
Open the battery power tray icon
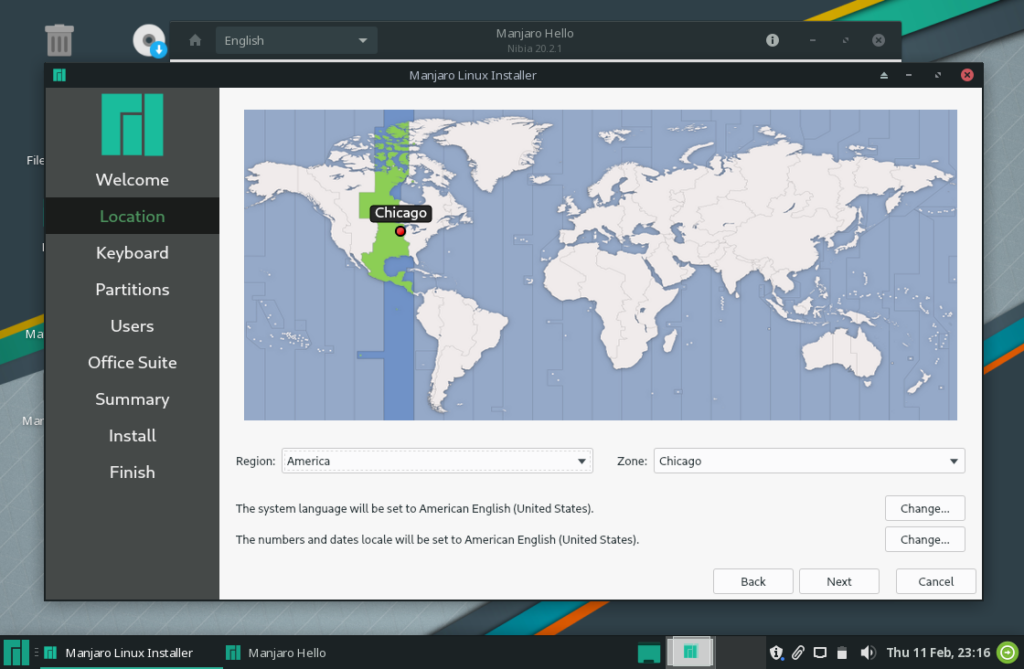[x=842, y=653]
